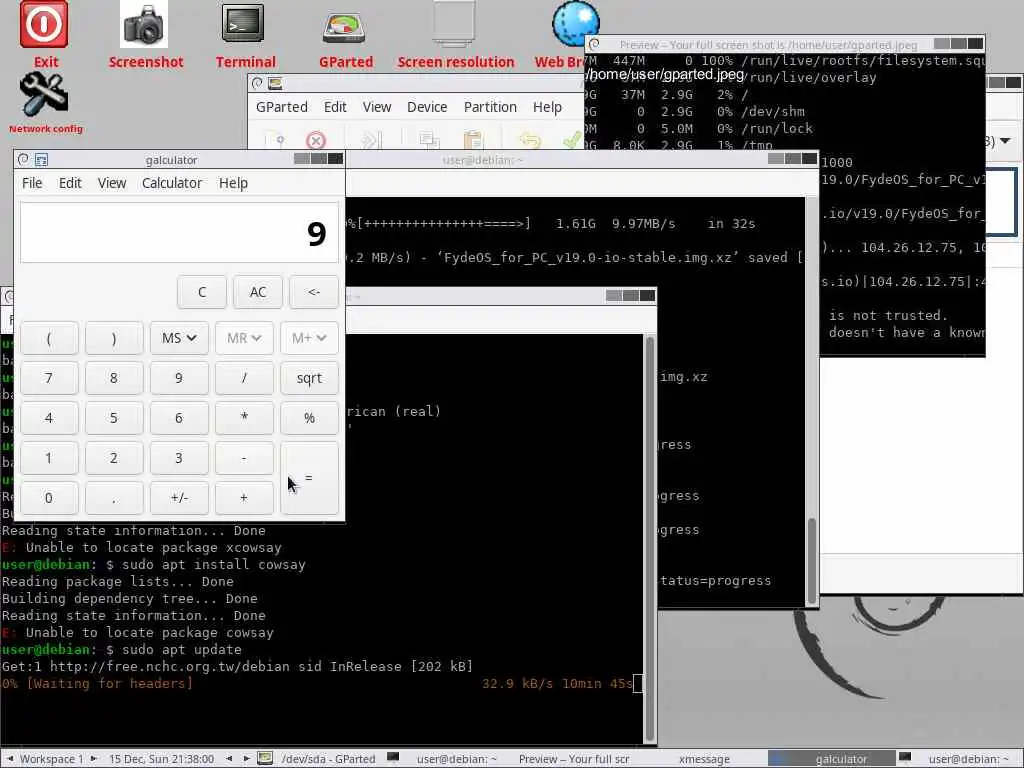This screenshot has height=768, width=1024.
Task: Open galculator Help menu
Action: click(233, 183)
